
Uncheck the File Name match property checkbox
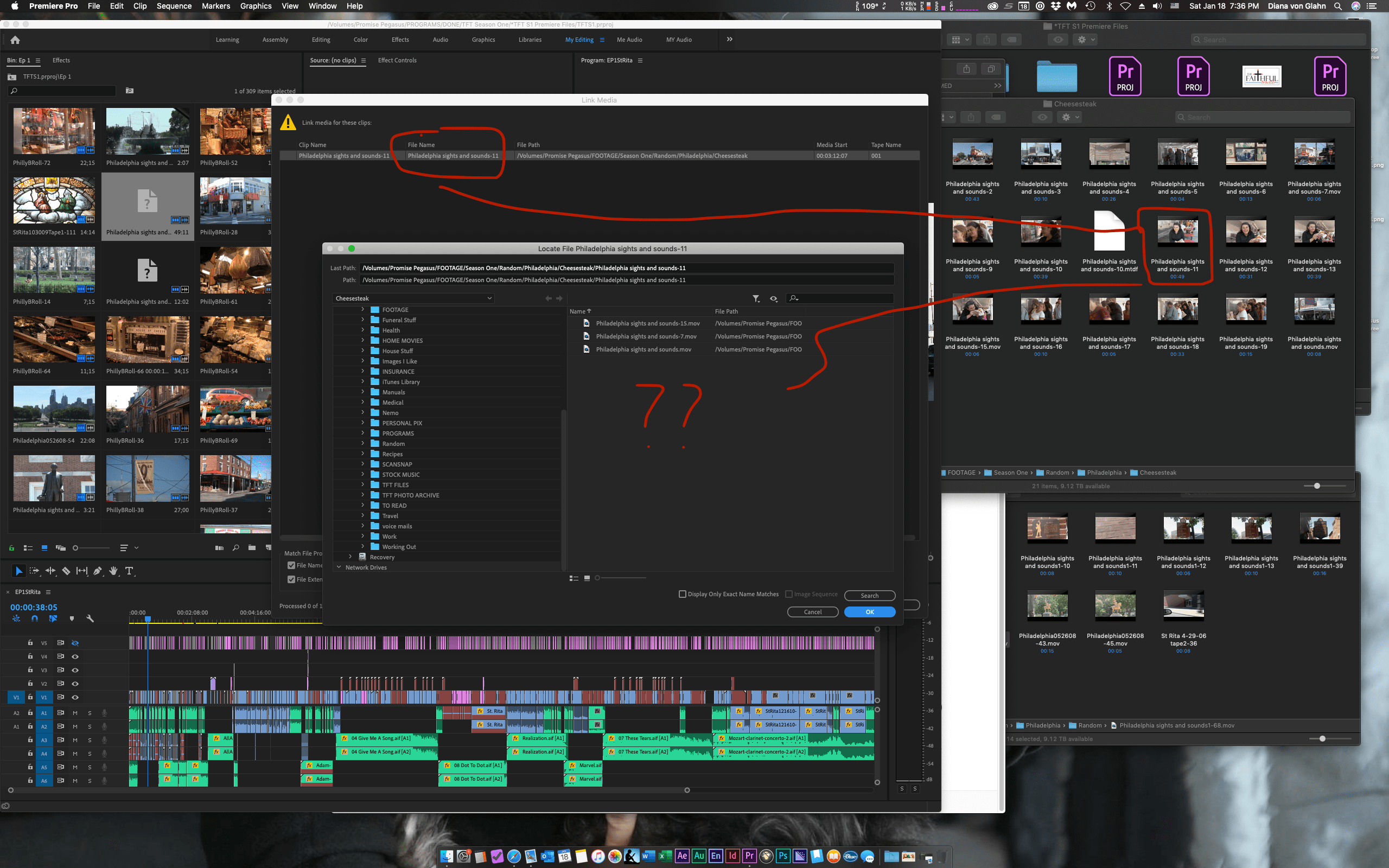coord(291,565)
